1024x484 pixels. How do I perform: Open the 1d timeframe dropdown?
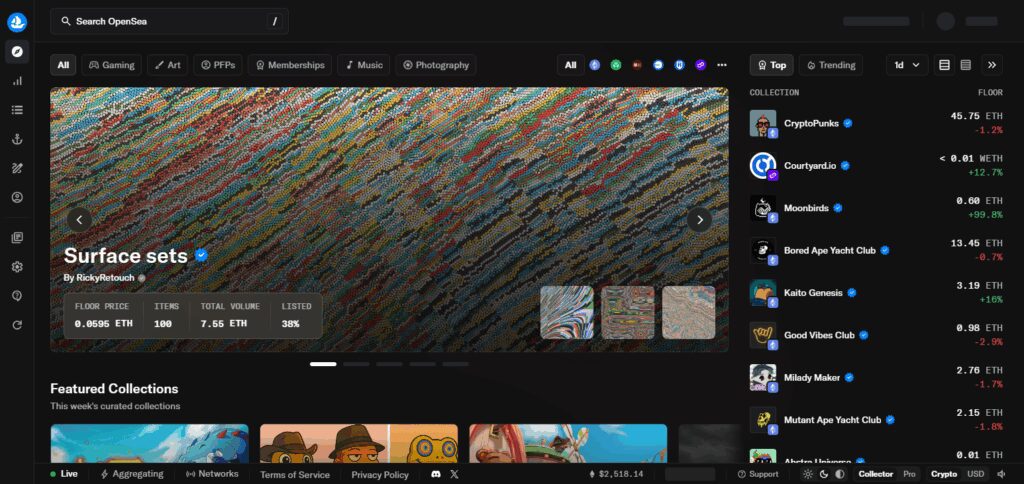point(907,65)
